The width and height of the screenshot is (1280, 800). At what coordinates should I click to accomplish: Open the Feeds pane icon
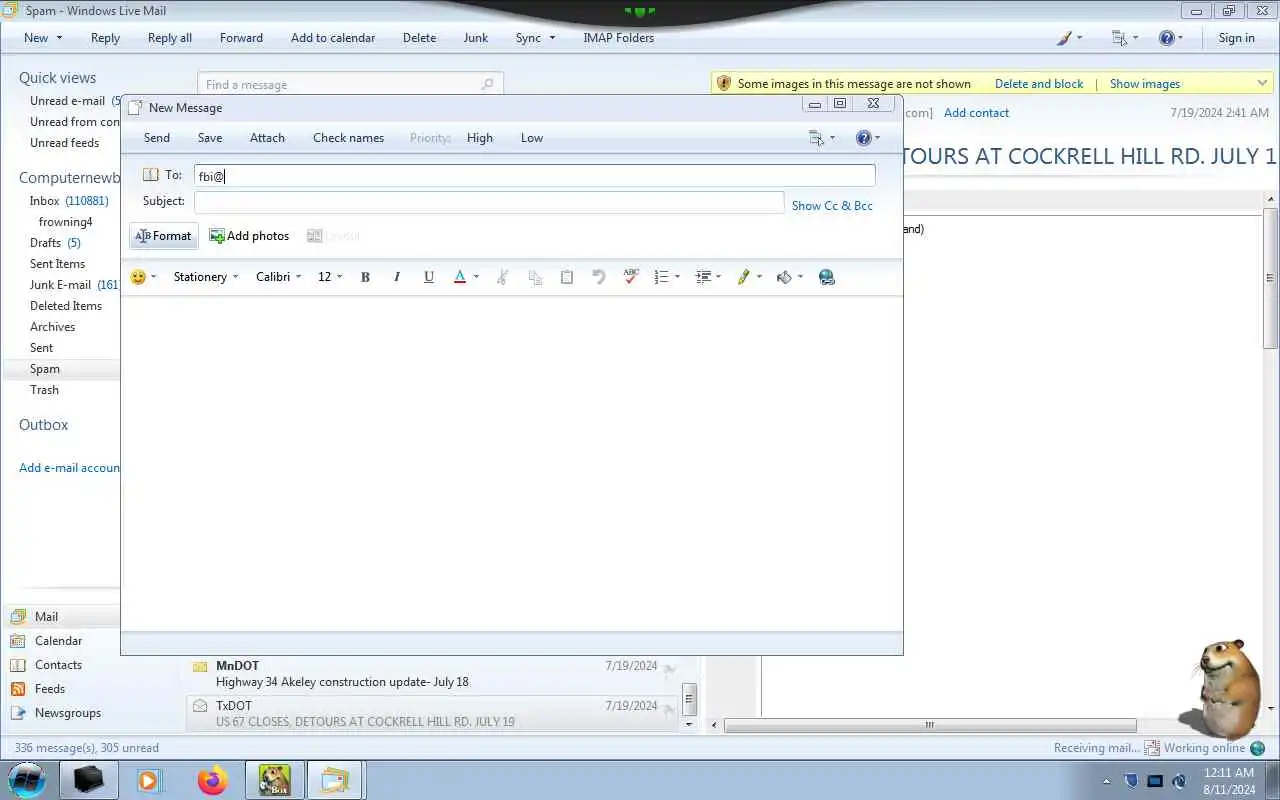[x=18, y=689]
